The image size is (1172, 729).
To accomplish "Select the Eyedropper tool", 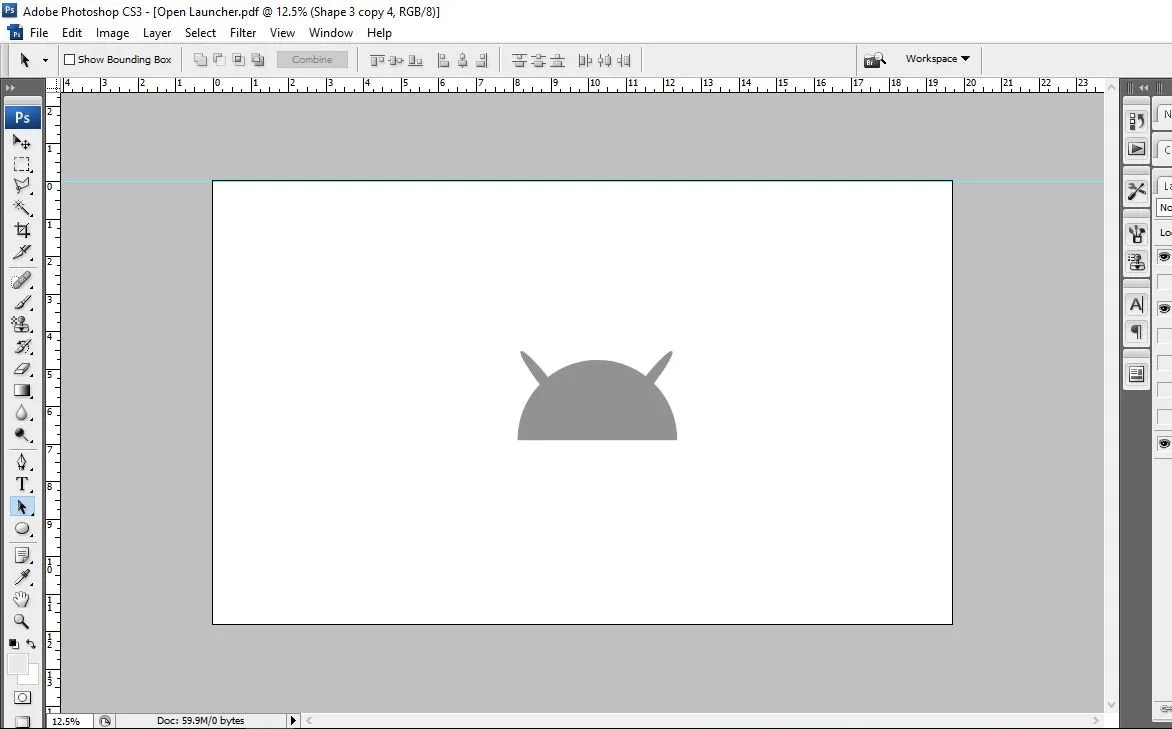I will pos(22,577).
